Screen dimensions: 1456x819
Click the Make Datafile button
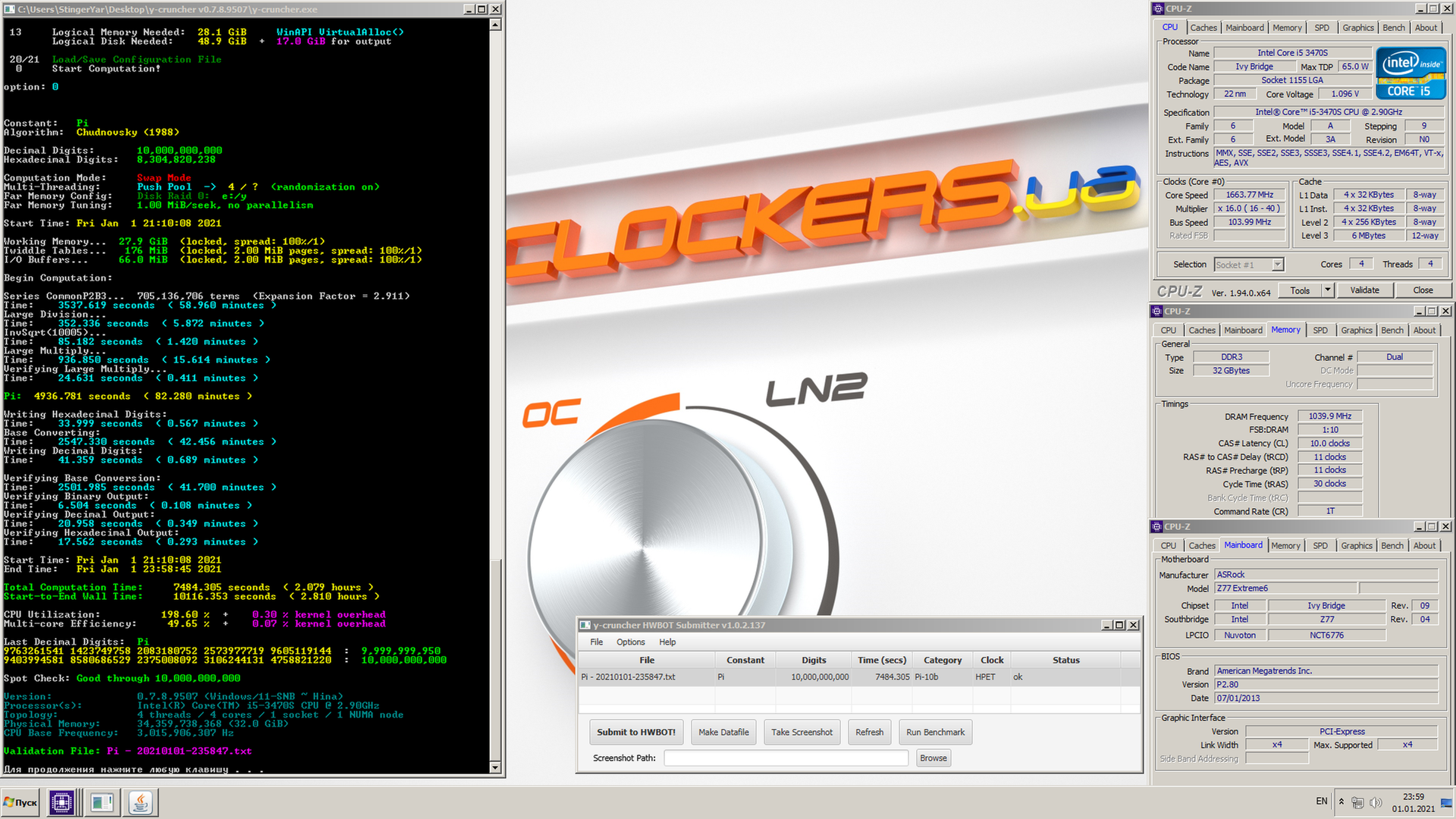click(723, 732)
